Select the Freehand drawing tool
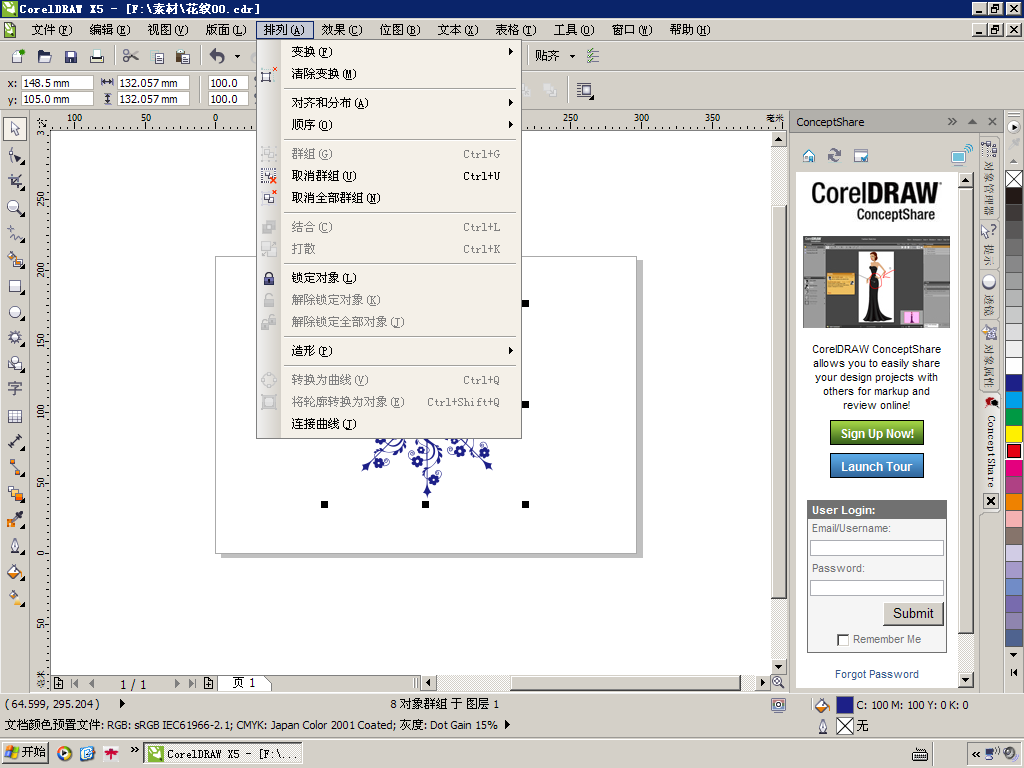Viewport: 1024px width, 768px height. pyautogui.click(x=15, y=234)
